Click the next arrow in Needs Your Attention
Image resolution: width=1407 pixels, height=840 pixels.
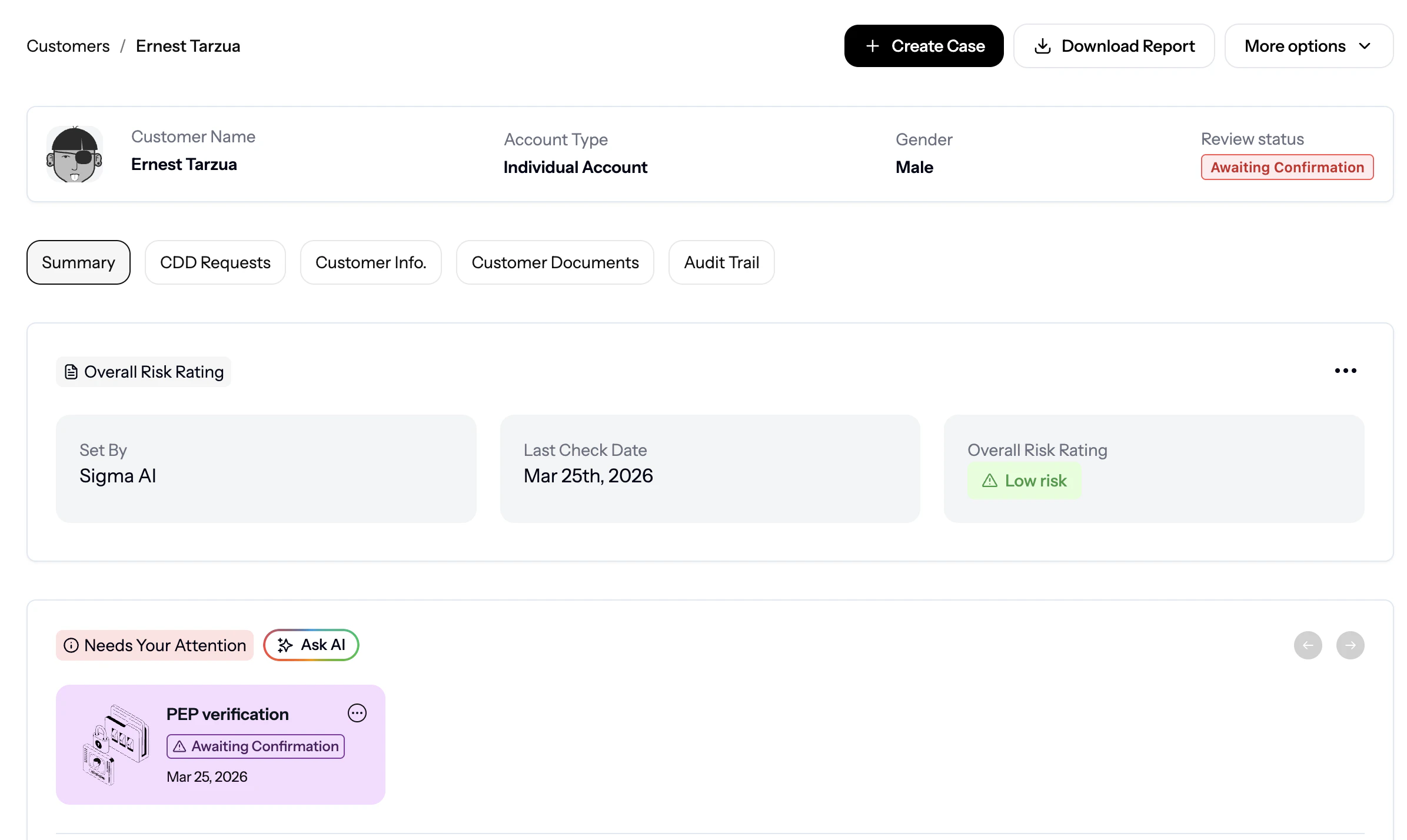click(1350, 645)
